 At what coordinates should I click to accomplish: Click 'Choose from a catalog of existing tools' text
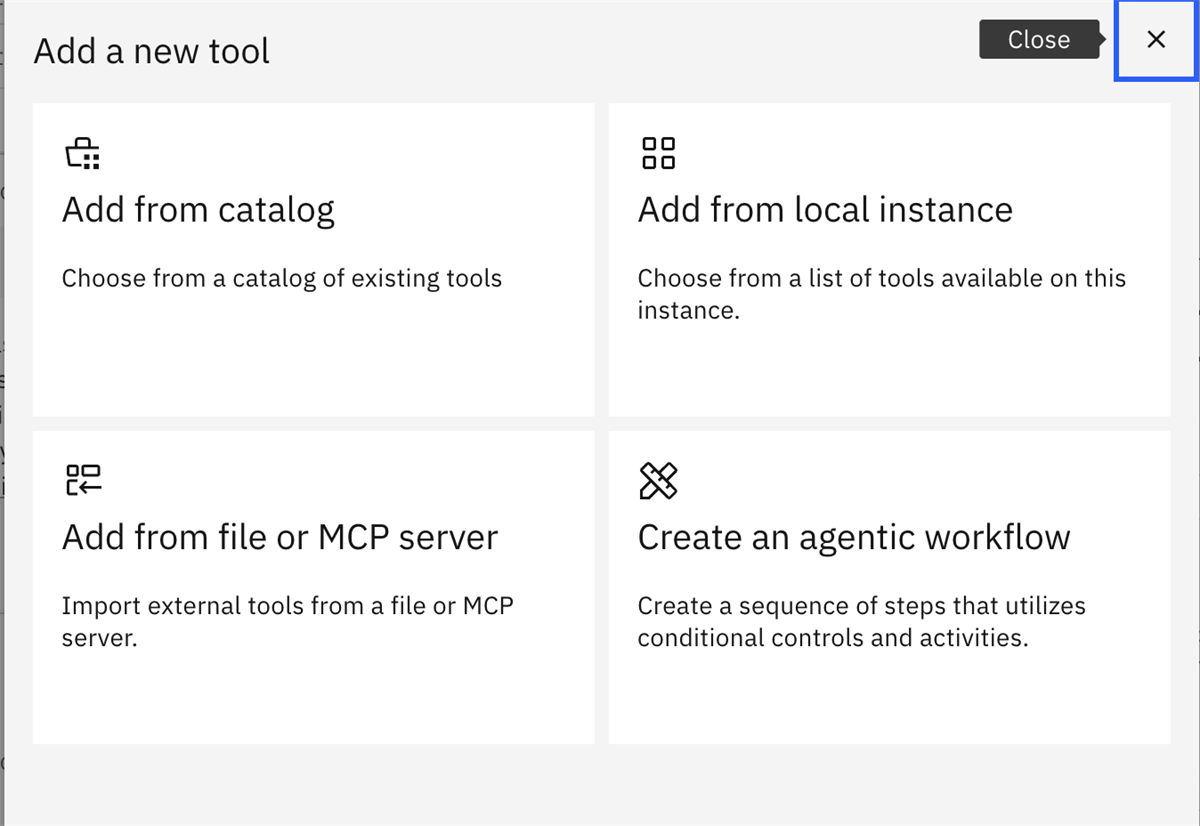(x=282, y=278)
